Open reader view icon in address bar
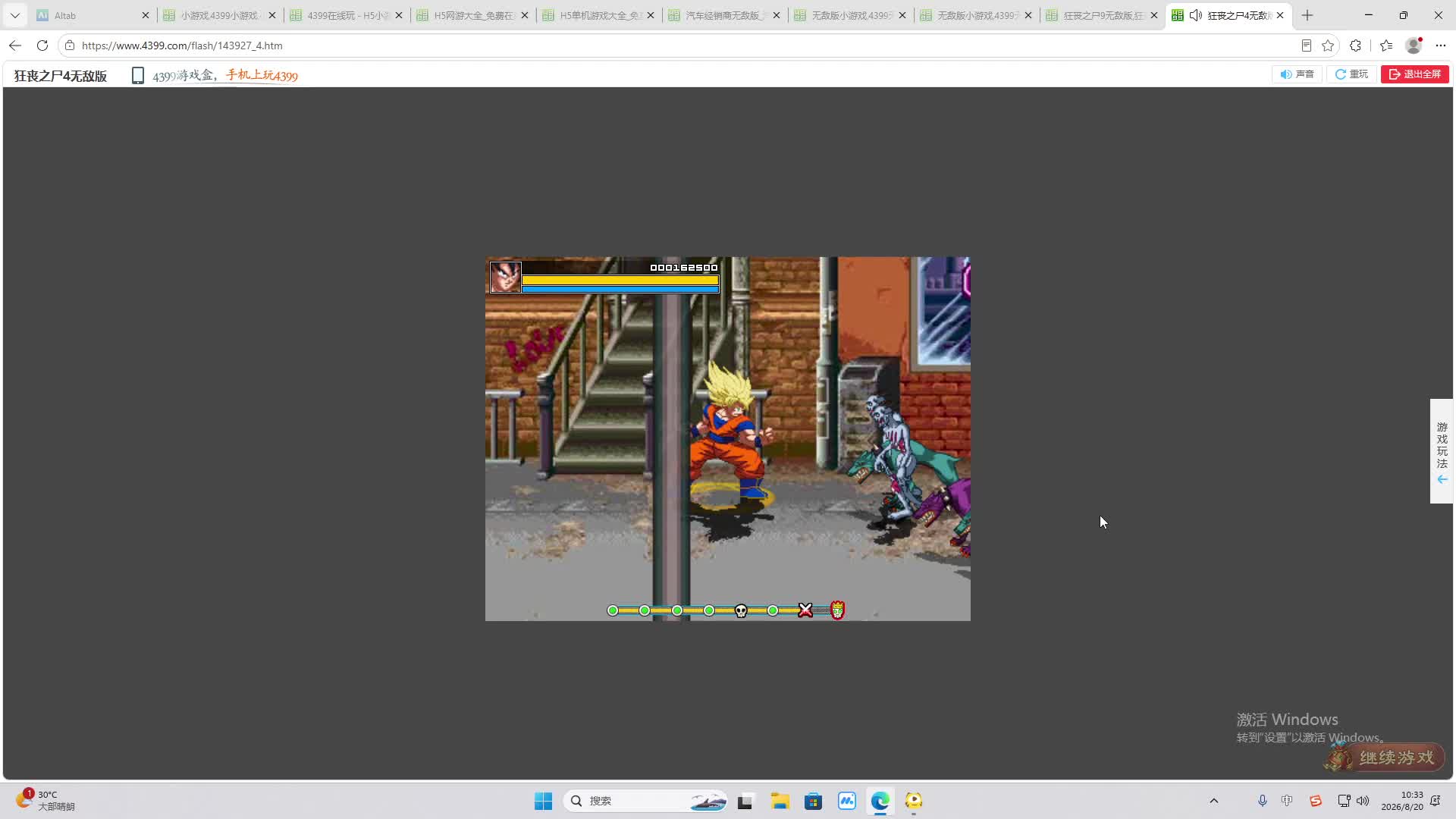 coord(1306,45)
